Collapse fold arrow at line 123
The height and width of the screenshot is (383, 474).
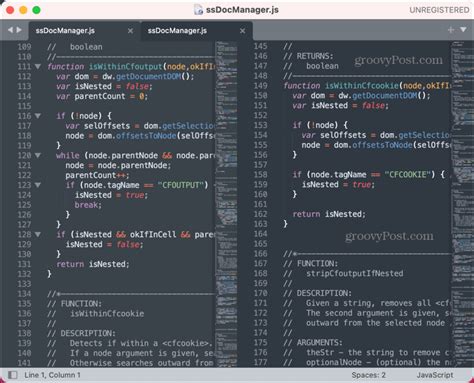(38, 185)
